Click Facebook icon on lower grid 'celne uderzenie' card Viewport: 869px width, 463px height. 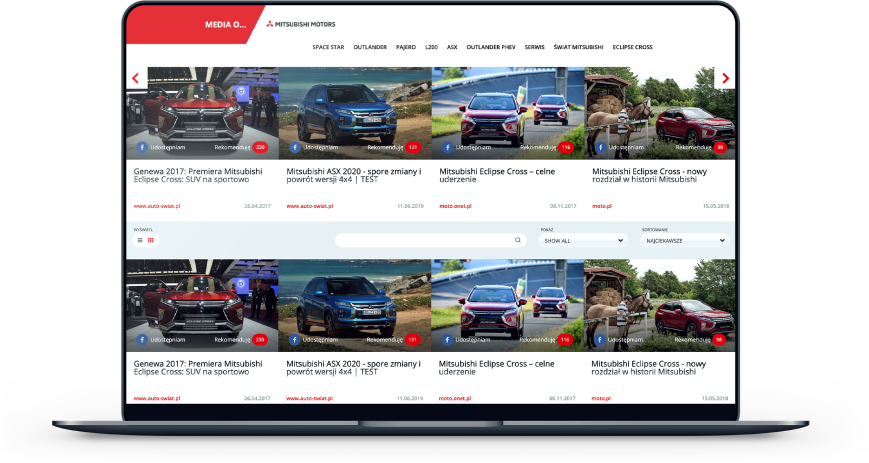click(x=447, y=339)
